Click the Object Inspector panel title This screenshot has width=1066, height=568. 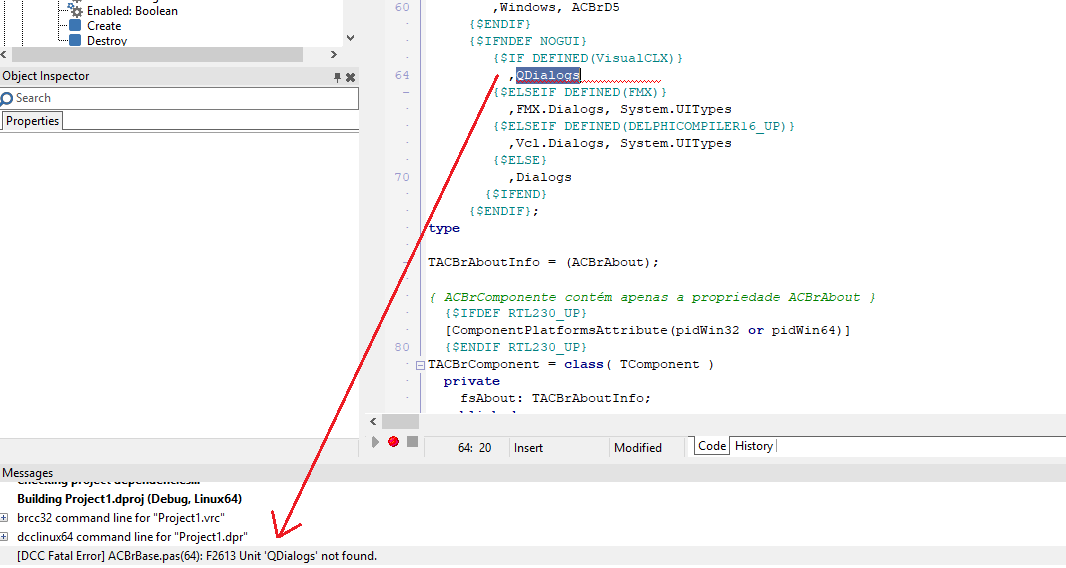[x=46, y=76]
